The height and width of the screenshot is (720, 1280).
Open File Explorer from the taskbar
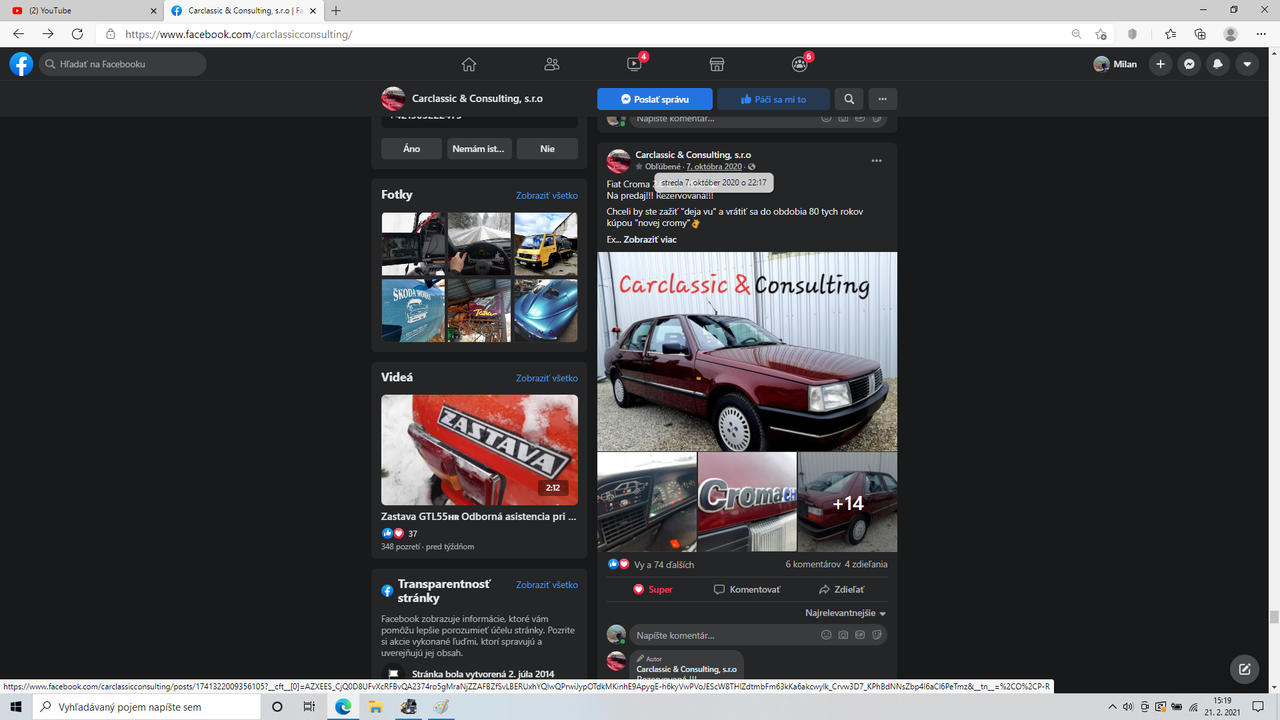pyautogui.click(x=376, y=707)
